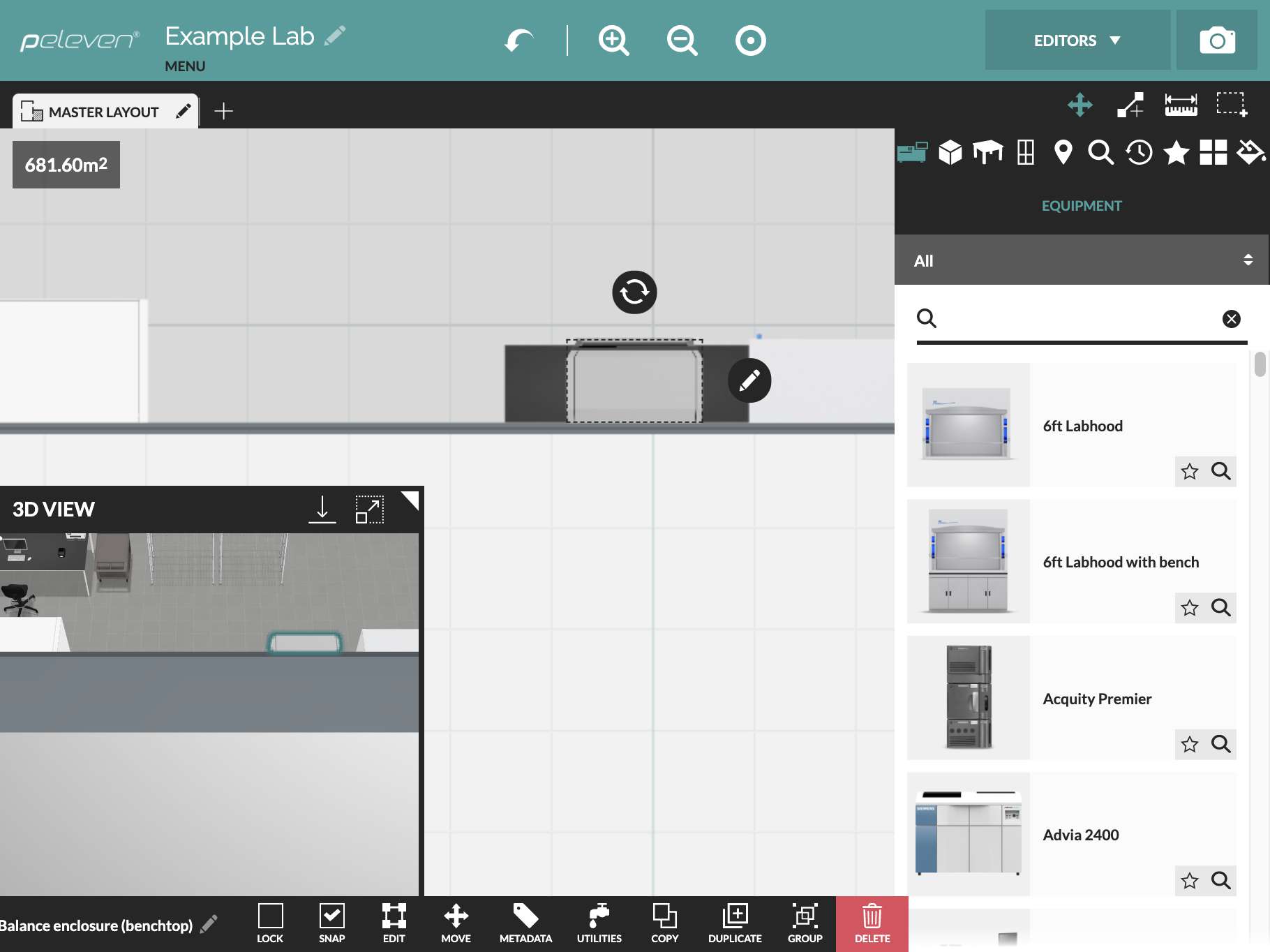Open the MENU link
The height and width of the screenshot is (952, 1270).
(185, 66)
